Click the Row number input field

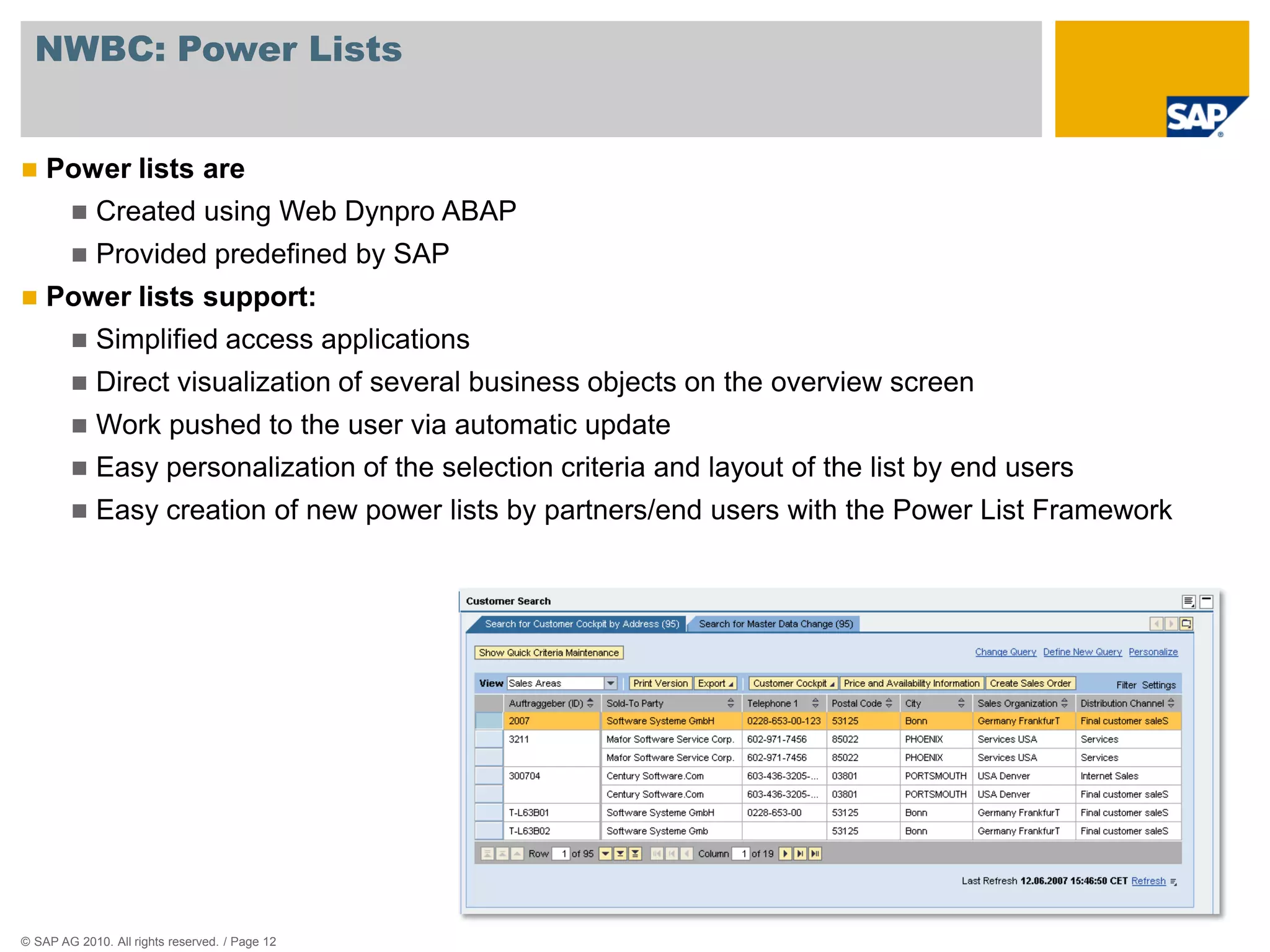(x=561, y=854)
